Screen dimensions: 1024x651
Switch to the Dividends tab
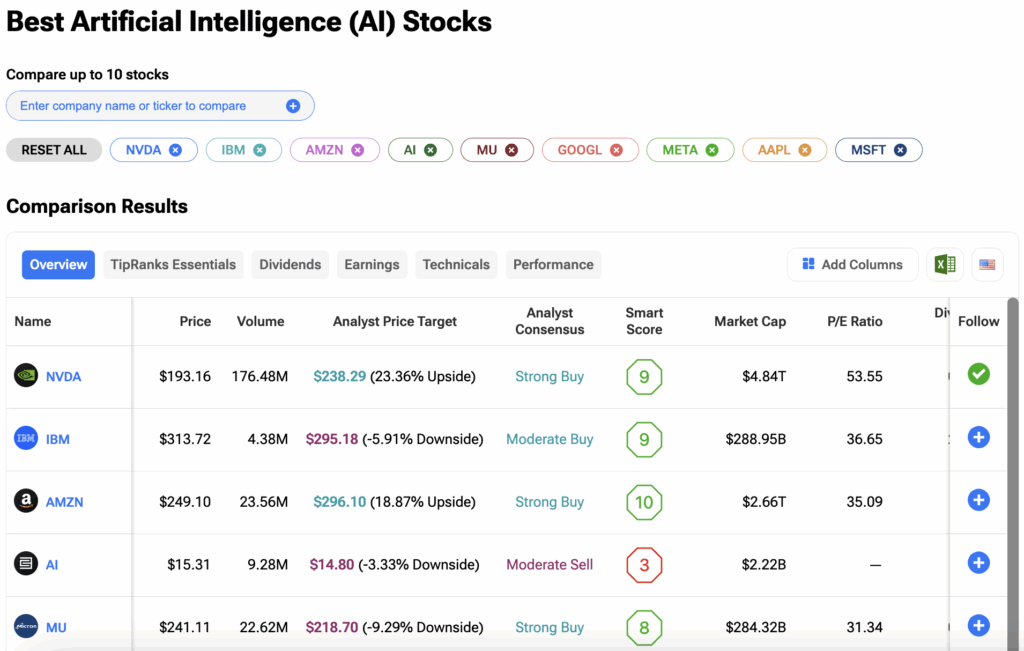pyautogui.click(x=290, y=265)
